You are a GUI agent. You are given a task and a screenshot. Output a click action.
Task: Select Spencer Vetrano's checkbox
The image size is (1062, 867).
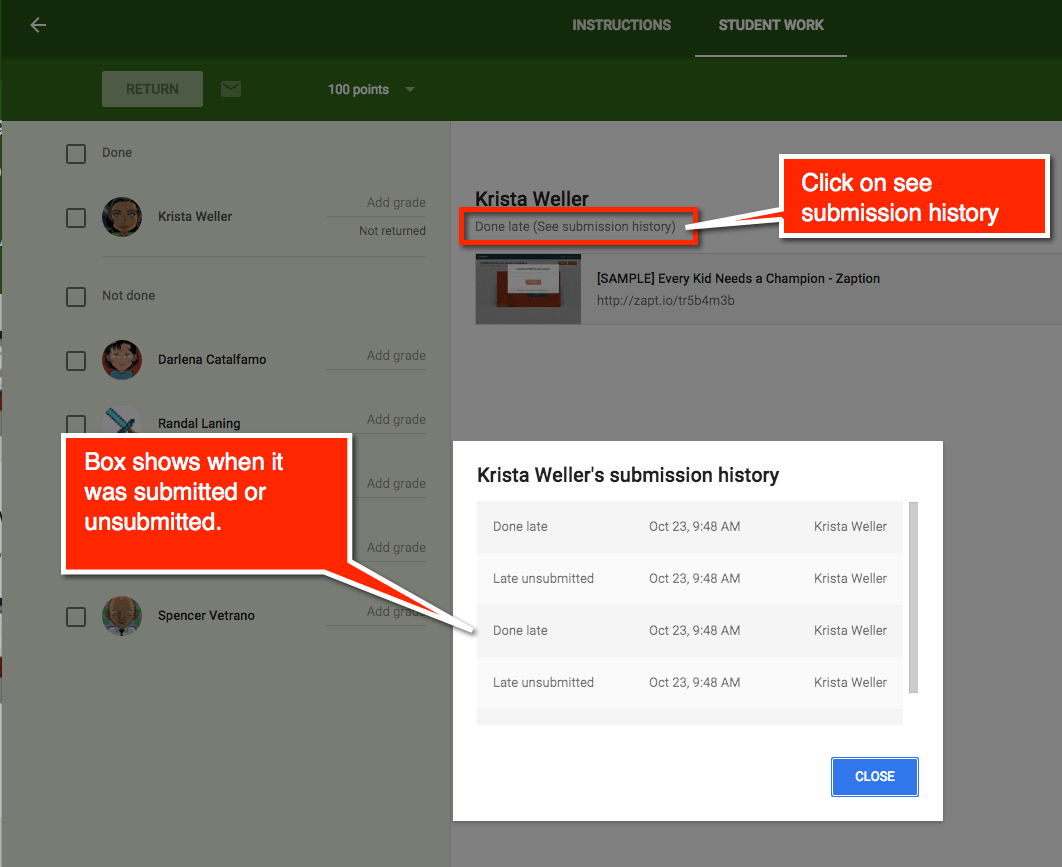[x=76, y=617]
